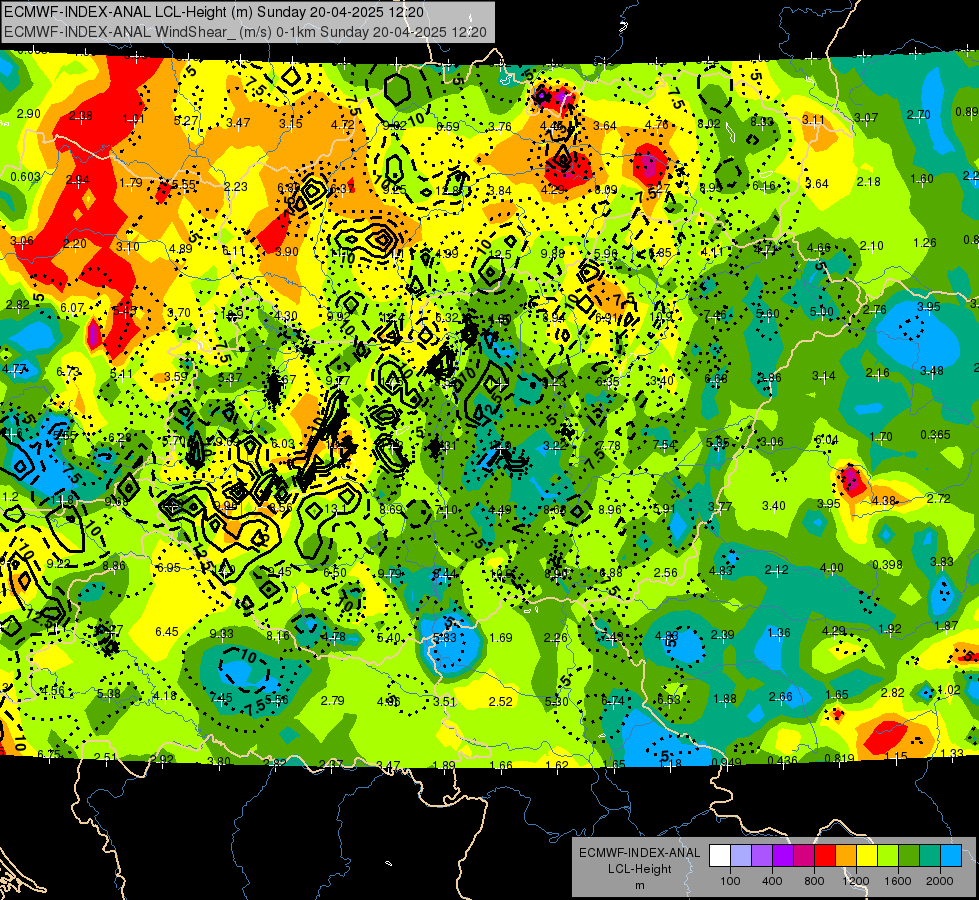Click the 1.26 shear value
Viewport: 979px width, 900px height.
click(x=925, y=242)
